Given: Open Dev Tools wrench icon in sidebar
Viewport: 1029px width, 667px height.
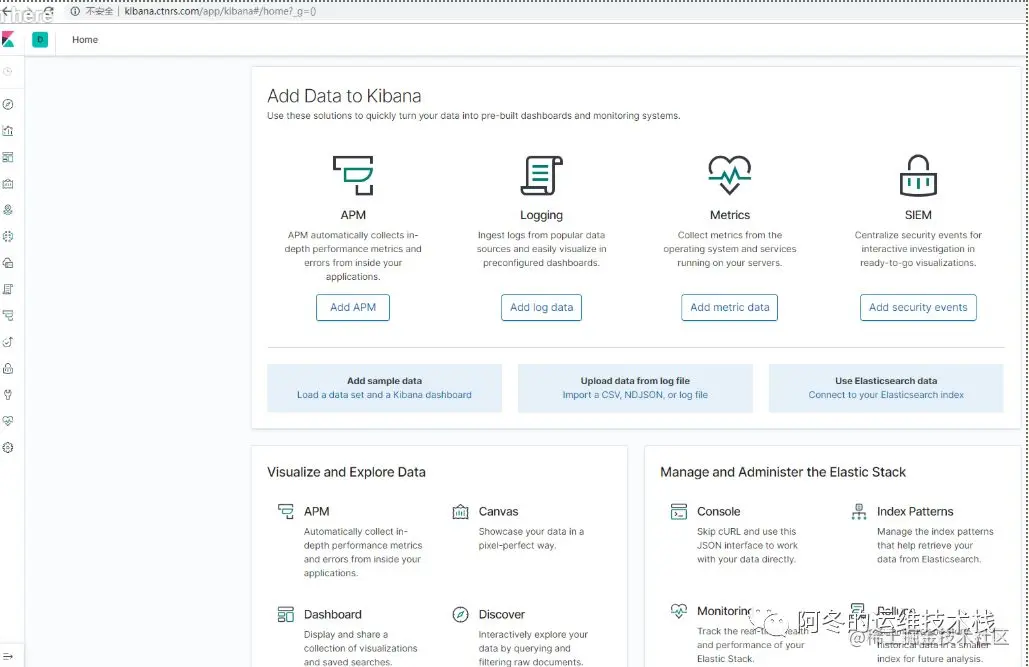Looking at the screenshot, I should coord(8,395).
